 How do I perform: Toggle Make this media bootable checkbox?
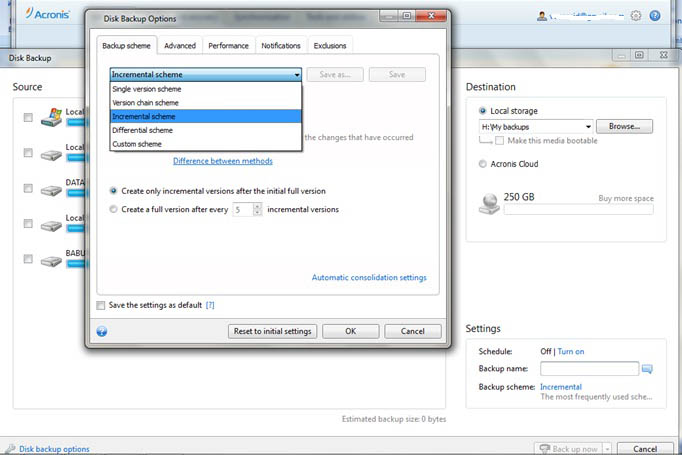pos(500,141)
